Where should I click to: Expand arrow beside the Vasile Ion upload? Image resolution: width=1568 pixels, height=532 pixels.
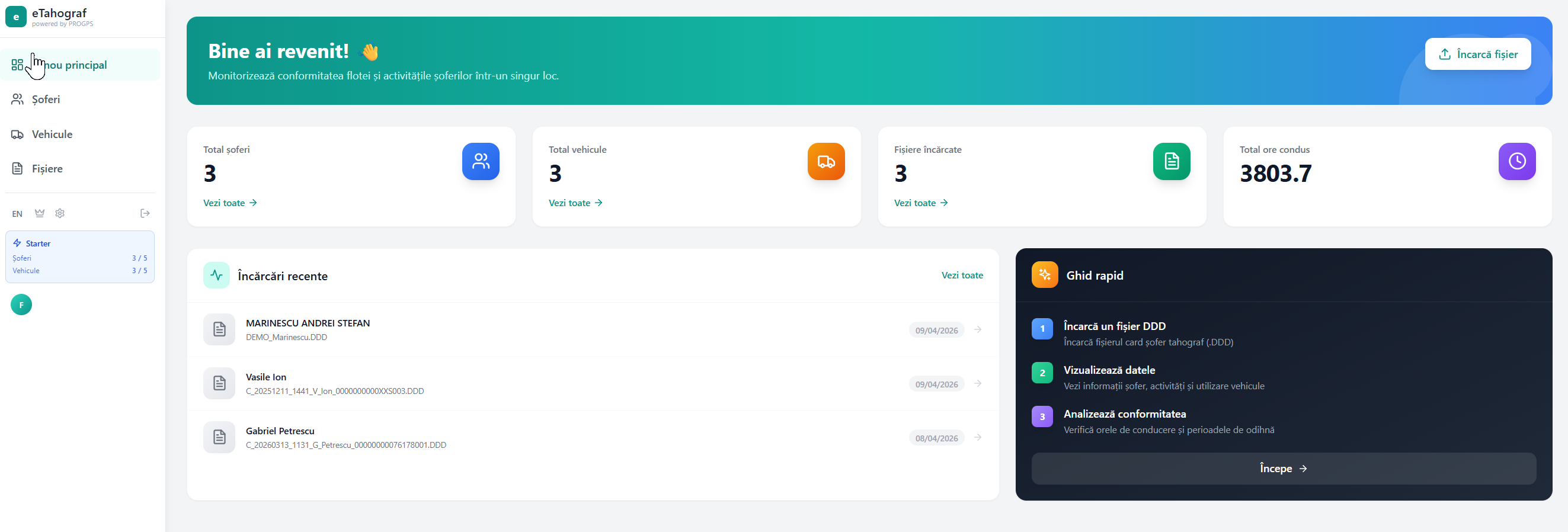point(978,383)
